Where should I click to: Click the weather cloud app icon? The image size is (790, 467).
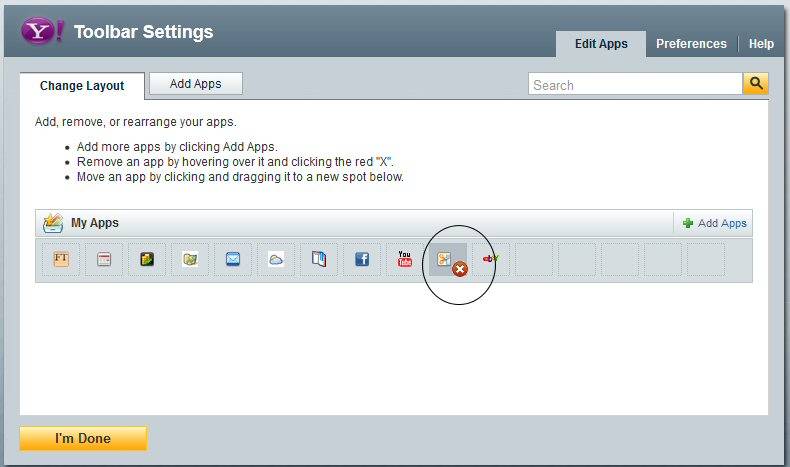click(276, 260)
